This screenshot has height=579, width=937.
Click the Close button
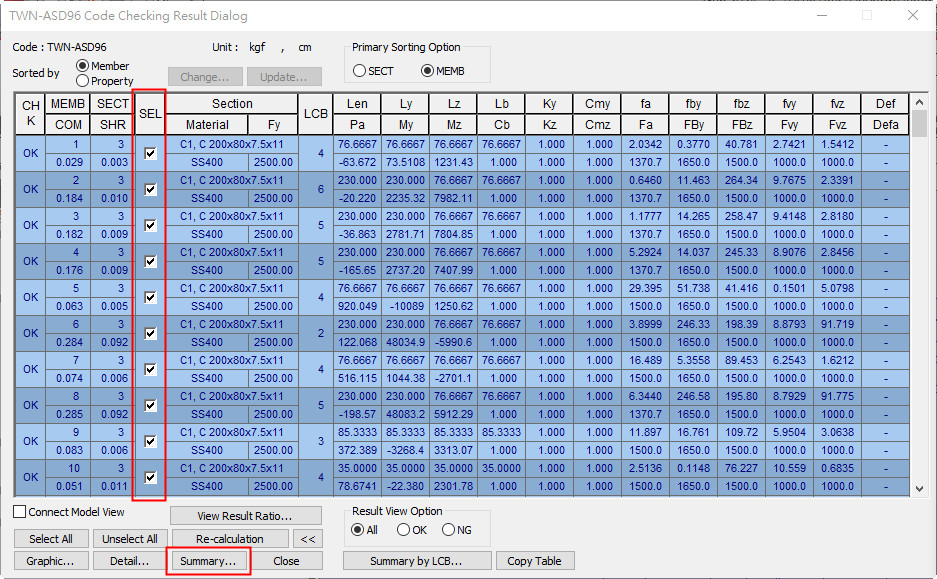(x=286, y=561)
